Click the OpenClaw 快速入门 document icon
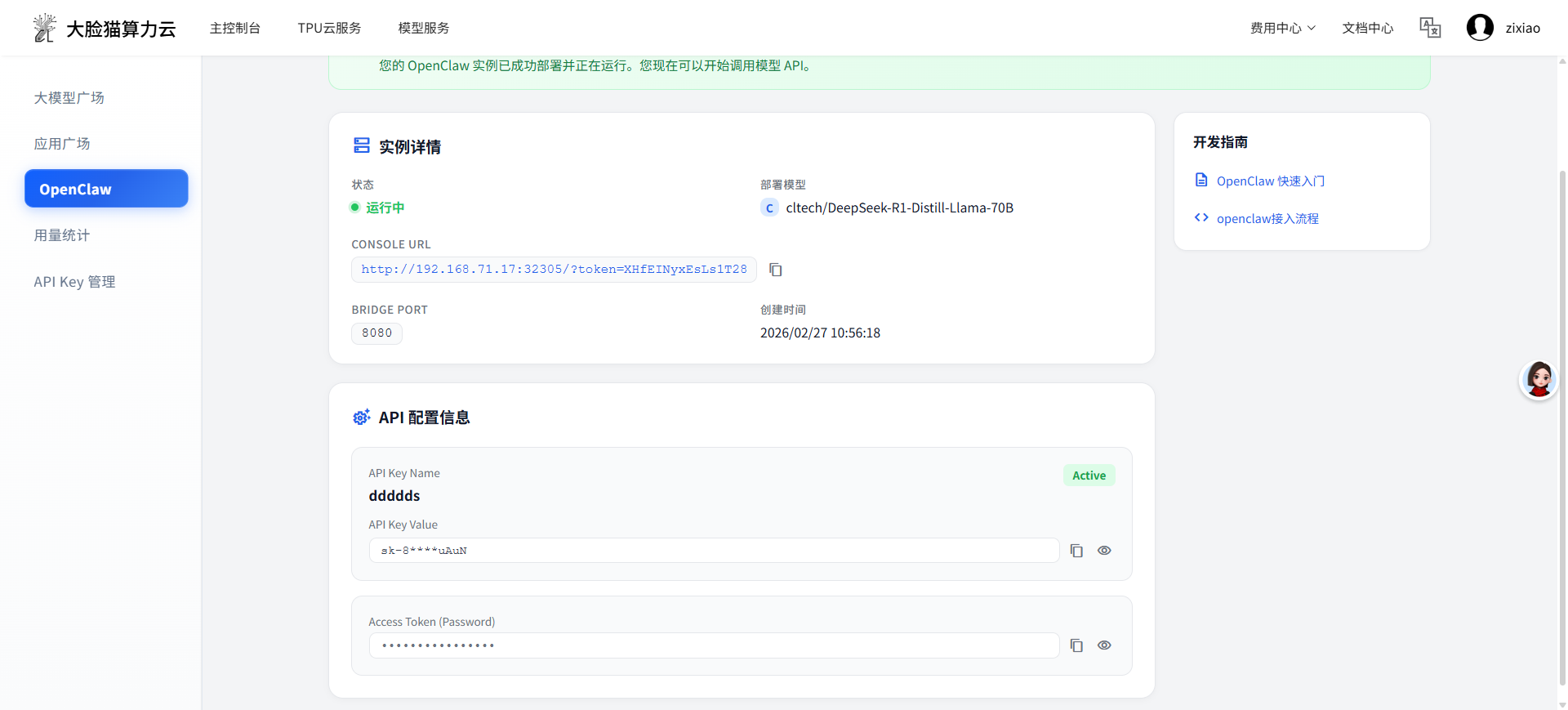 (1201, 181)
